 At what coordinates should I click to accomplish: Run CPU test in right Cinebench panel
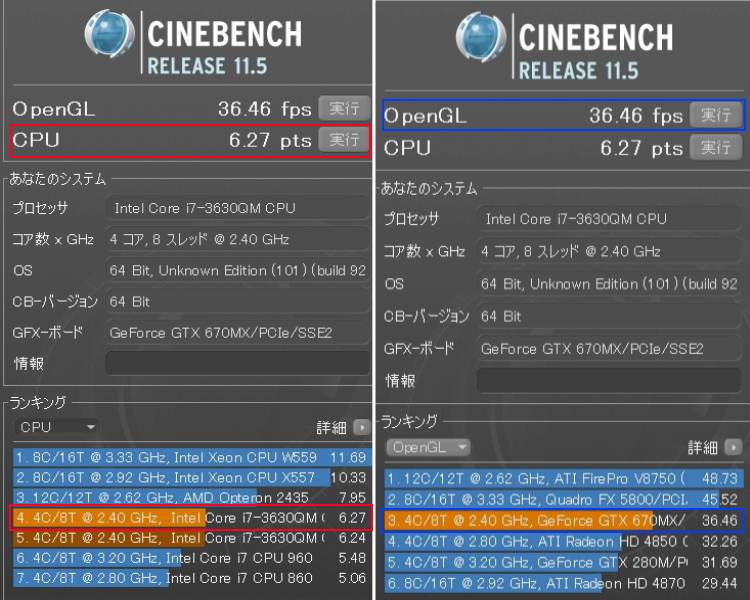[716, 147]
